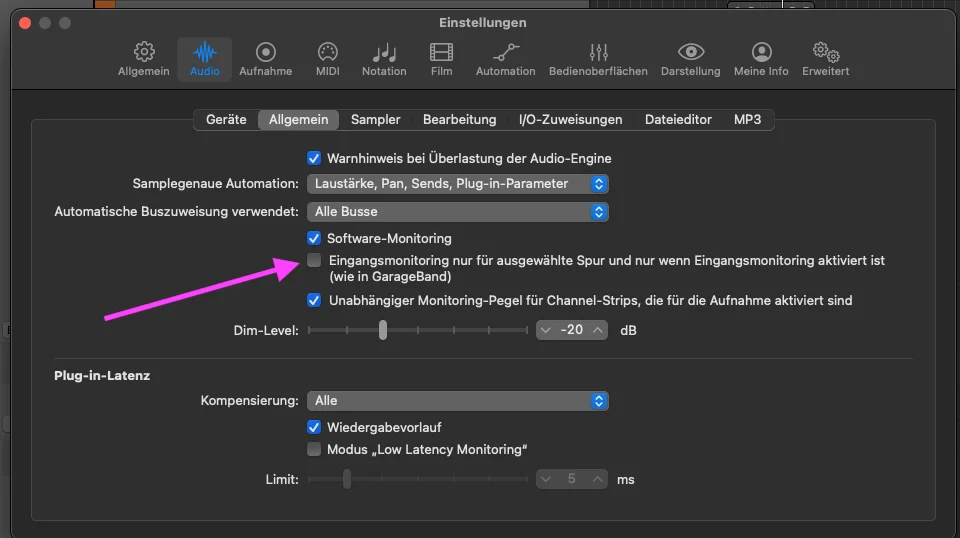This screenshot has width=960, height=538.
Task: Open the MIDI settings pane
Action: 328,59
